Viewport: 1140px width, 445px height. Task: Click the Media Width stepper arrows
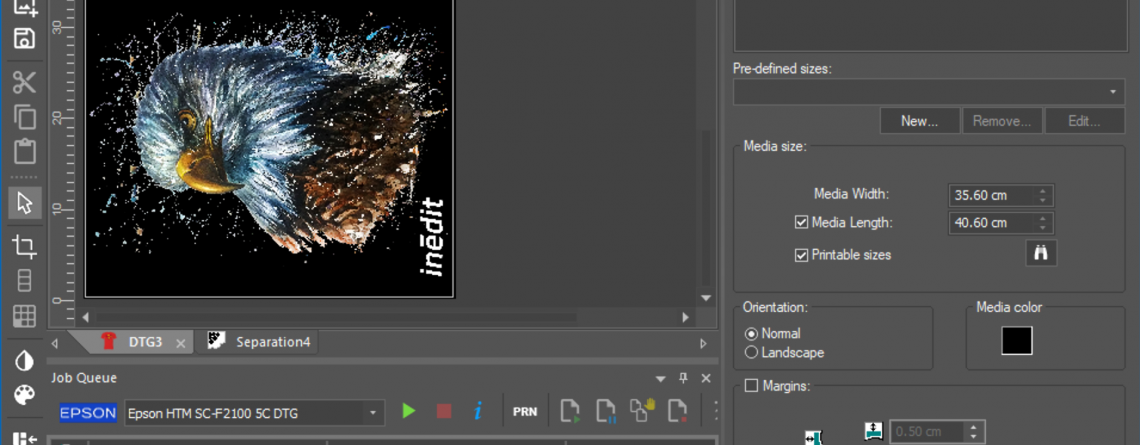coord(1043,196)
